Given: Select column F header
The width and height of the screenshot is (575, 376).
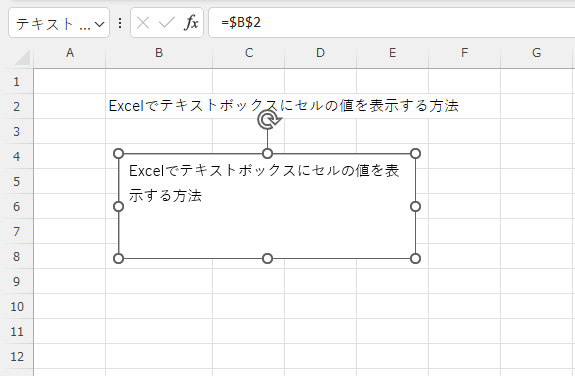Looking at the screenshot, I should click(464, 53).
